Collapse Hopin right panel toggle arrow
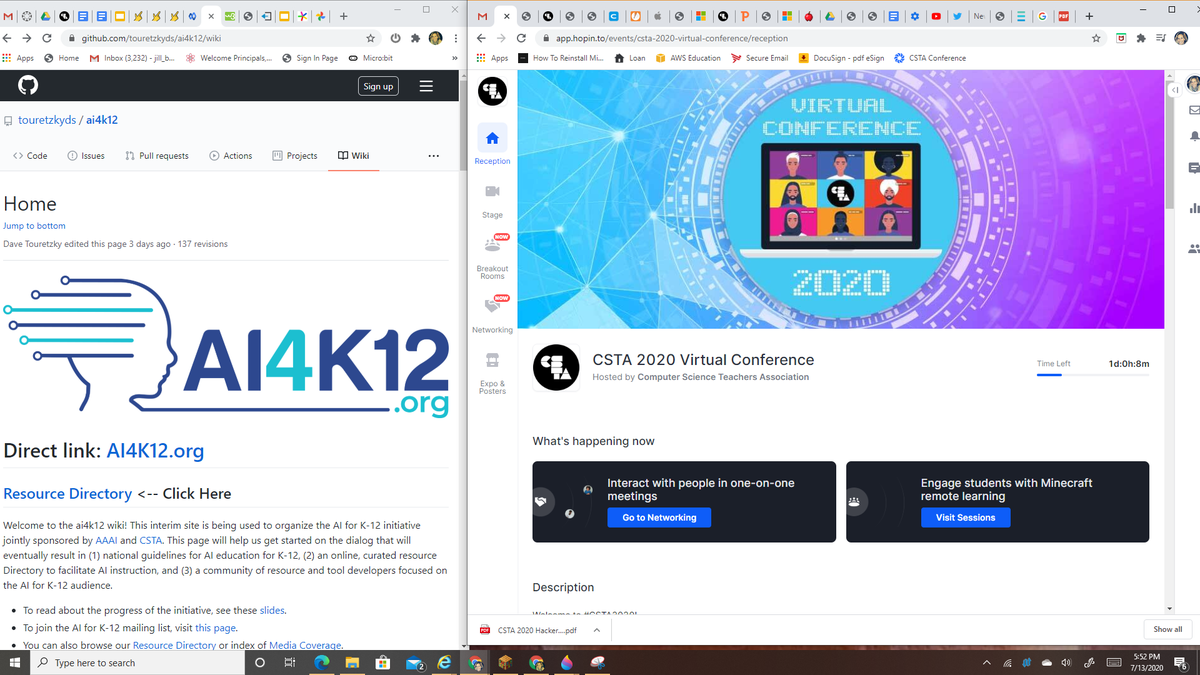Image resolution: width=1200 pixels, height=675 pixels. tap(1175, 91)
